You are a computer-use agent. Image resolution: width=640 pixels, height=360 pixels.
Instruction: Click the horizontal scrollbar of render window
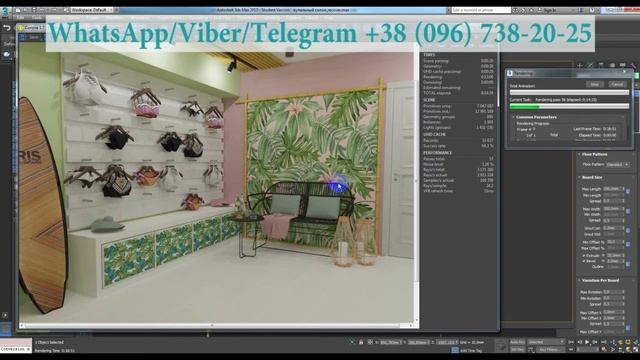coord(211,325)
